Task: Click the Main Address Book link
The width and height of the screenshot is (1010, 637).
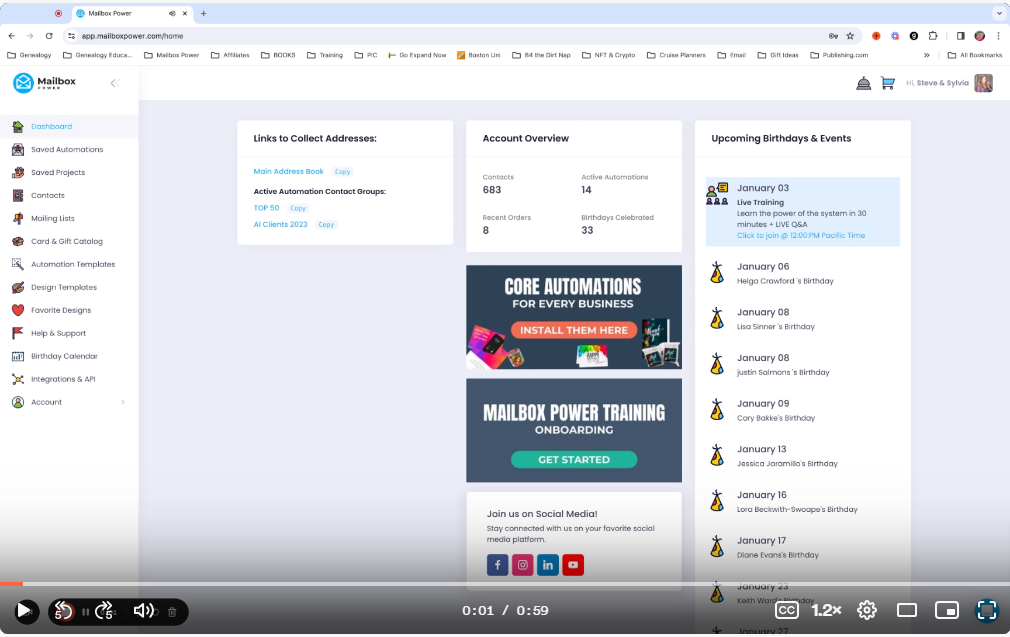Action: (288, 172)
